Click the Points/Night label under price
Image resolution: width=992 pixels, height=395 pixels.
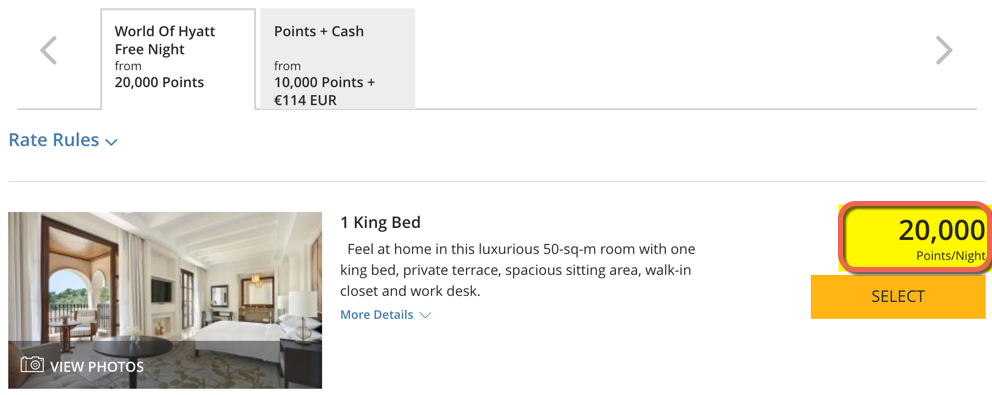[951, 256]
